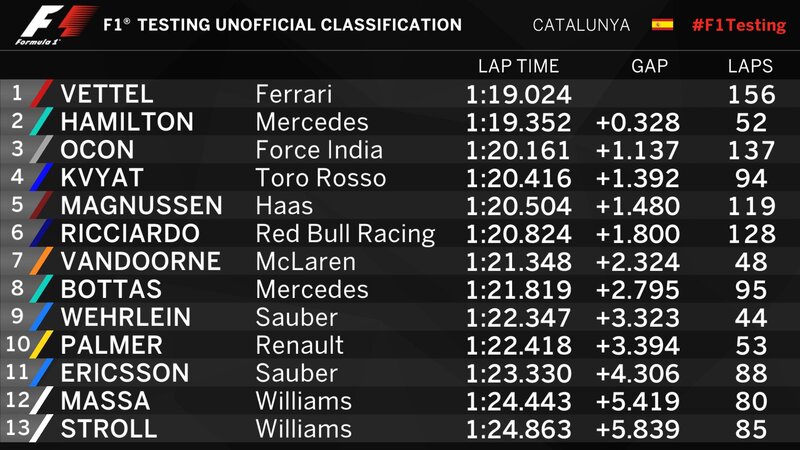Click Stroll's +5.839 gap value

[x=637, y=429]
